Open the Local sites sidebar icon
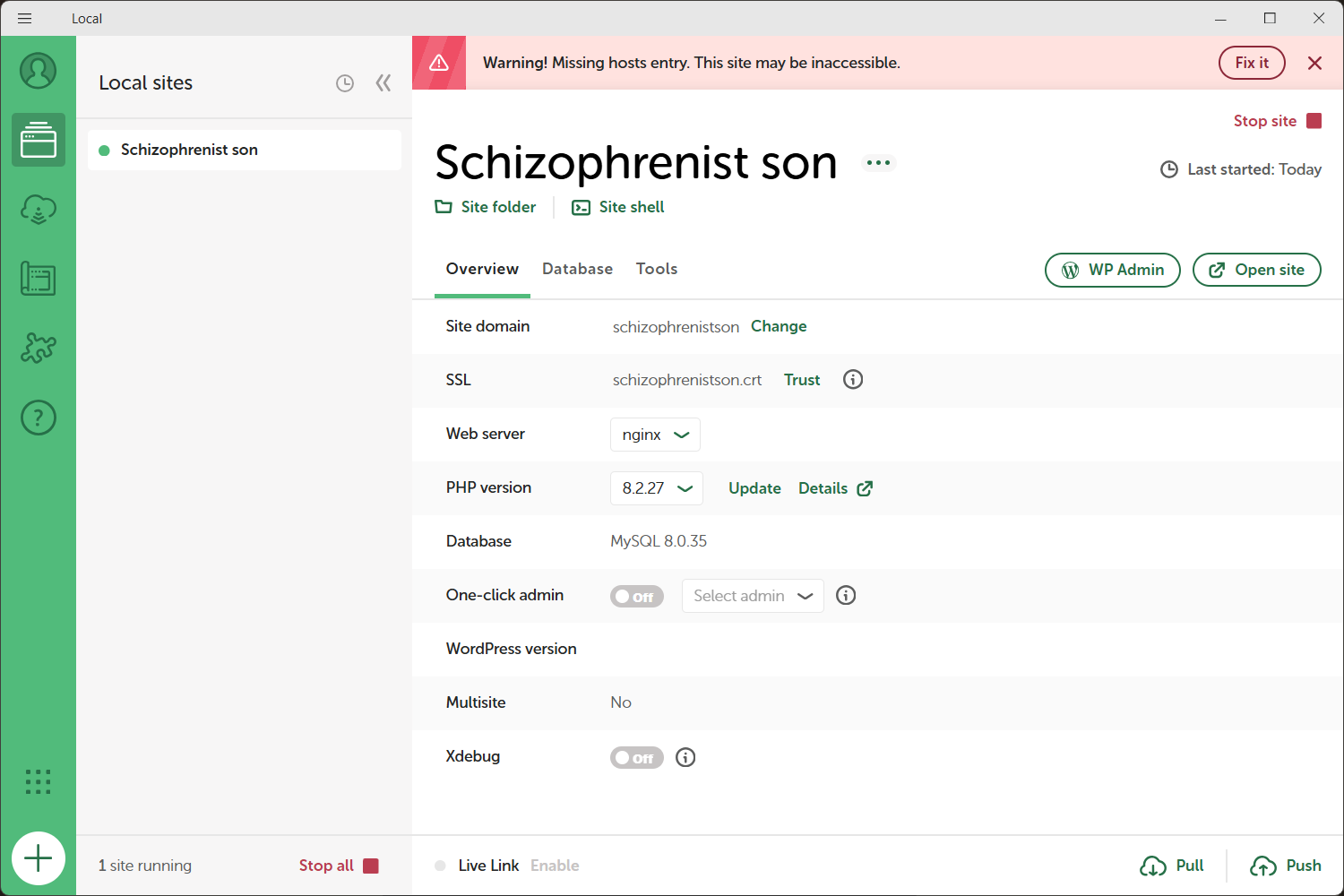The image size is (1344, 896). [x=39, y=140]
